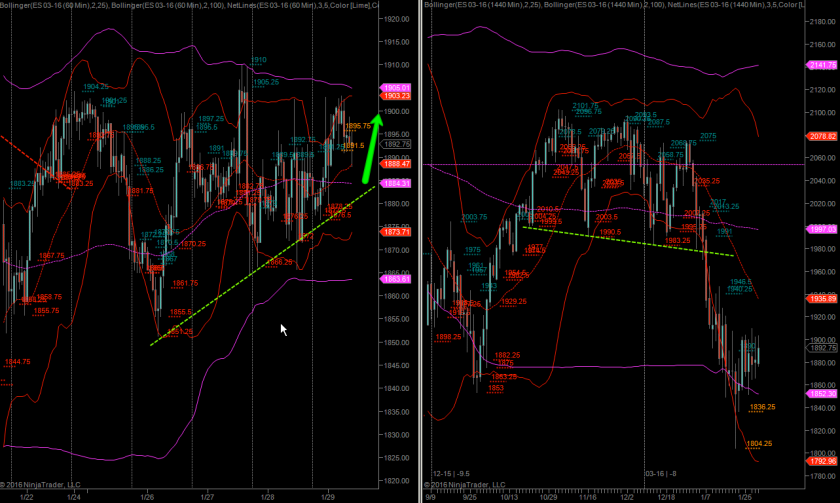Select the red 1888.47 price marker
The width and height of the screenshot is (840, 503).
coord(395,164)
